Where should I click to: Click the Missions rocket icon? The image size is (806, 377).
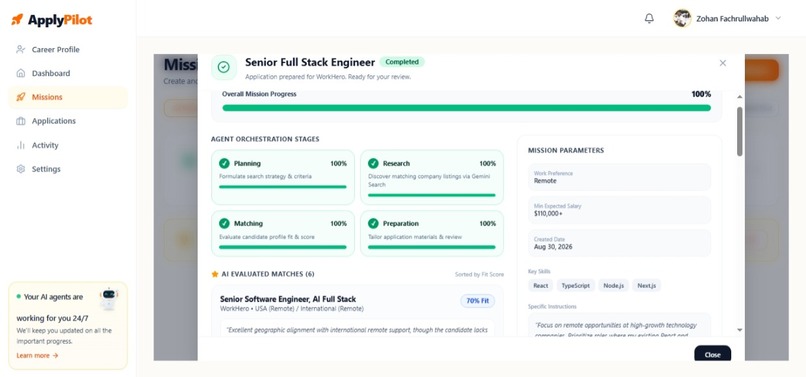[21, 97]
